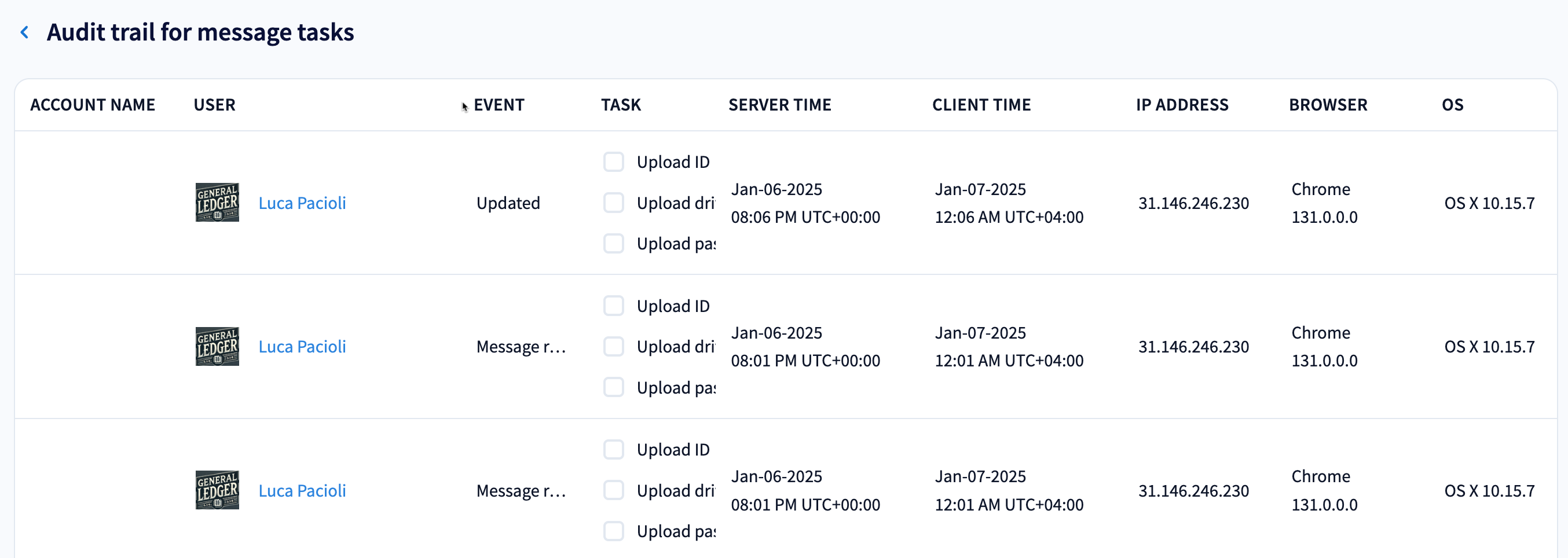Toggle Upload ID checkbox in first row
This screenshot has height=558, width=1568.
click(x=614, y=162)
